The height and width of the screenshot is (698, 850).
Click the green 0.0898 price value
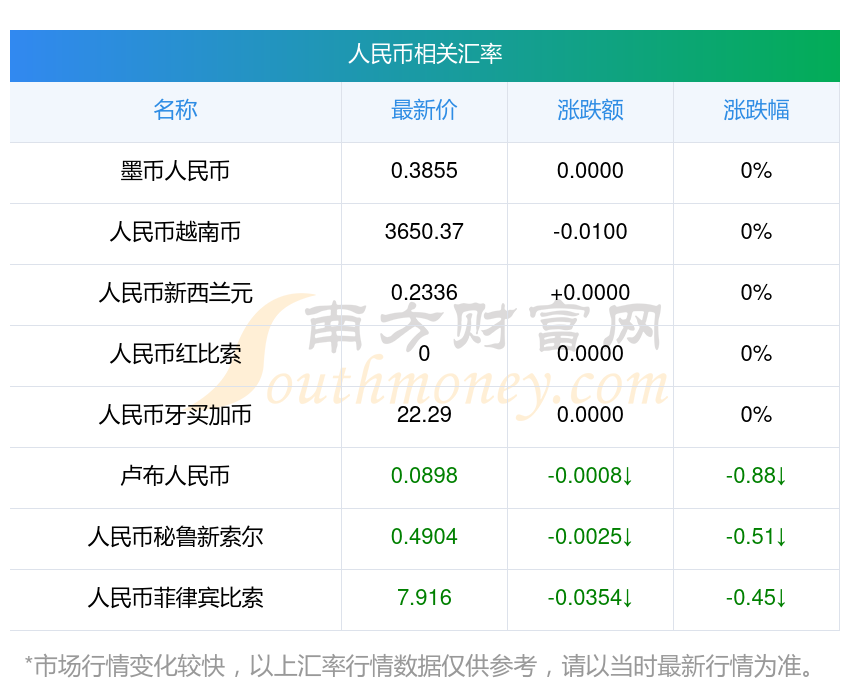(424, 476)
